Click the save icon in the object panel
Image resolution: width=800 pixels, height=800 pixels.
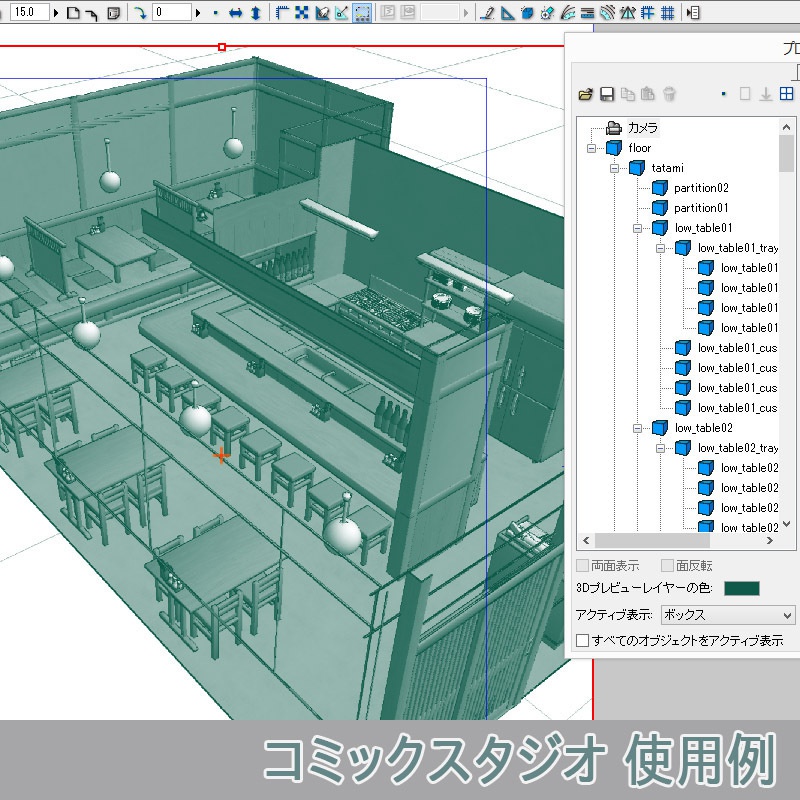click(x=606, y=93)
